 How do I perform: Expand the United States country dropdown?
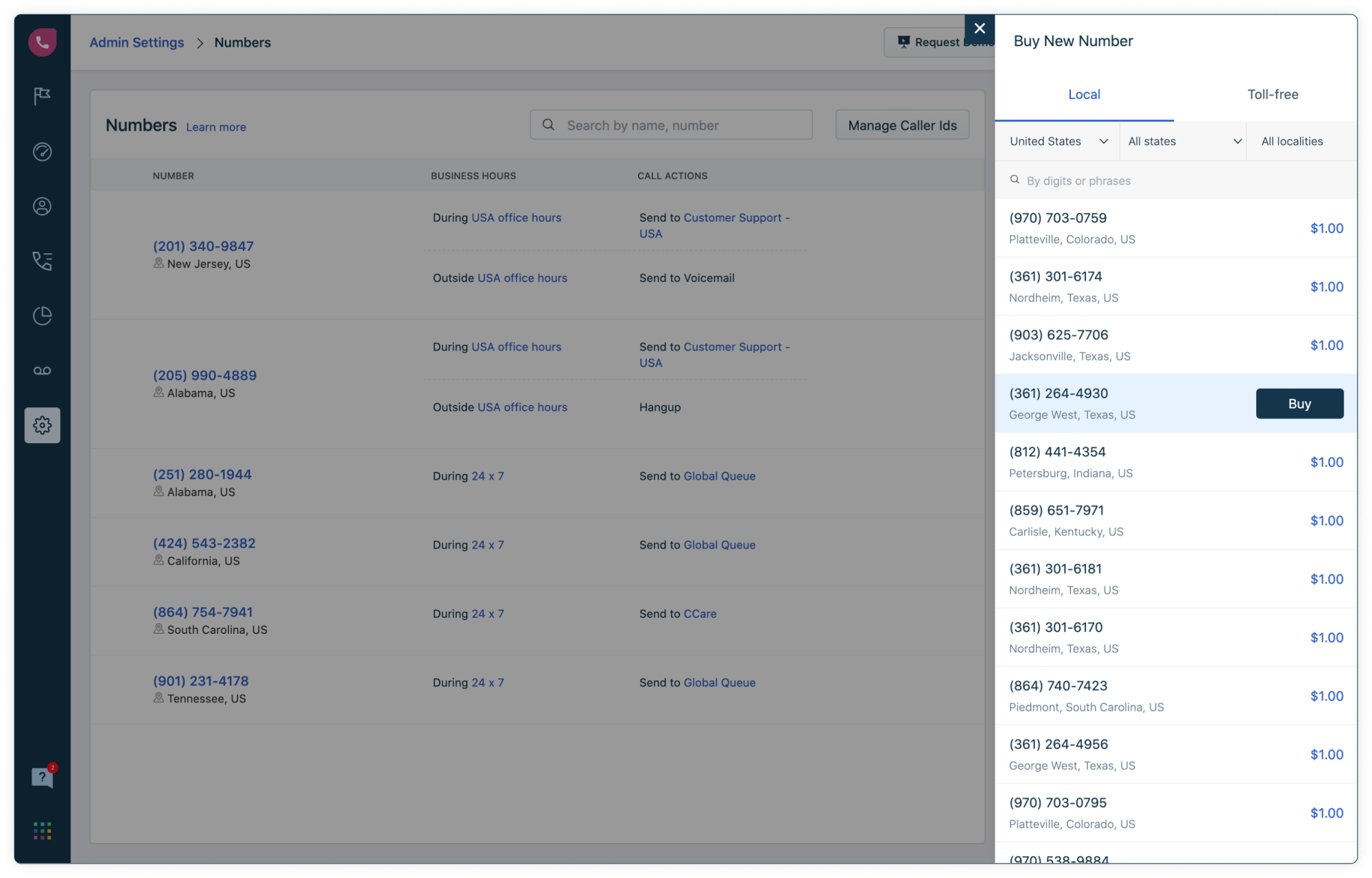(x=1057, y=141)
